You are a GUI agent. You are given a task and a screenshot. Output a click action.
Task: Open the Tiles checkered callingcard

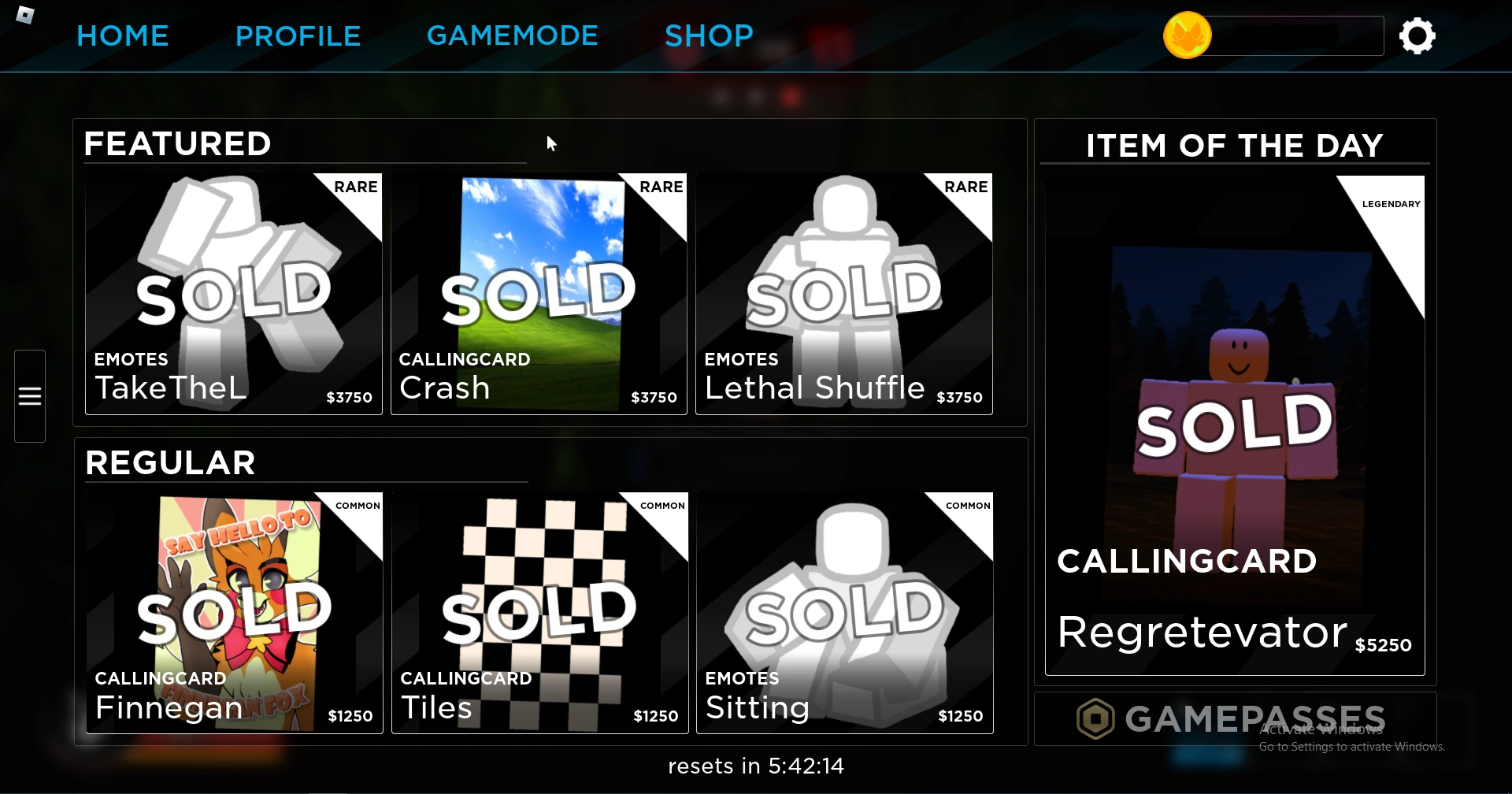tap(539, 613)
